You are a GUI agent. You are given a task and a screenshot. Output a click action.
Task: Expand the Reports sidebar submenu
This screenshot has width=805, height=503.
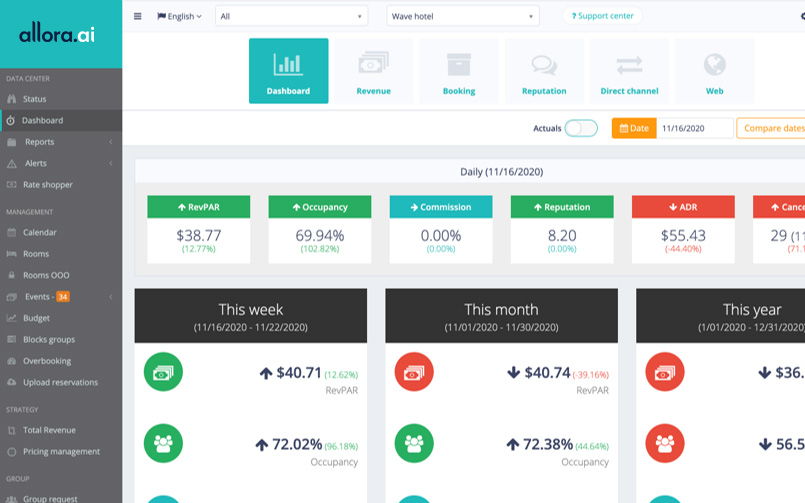(61, 142)
